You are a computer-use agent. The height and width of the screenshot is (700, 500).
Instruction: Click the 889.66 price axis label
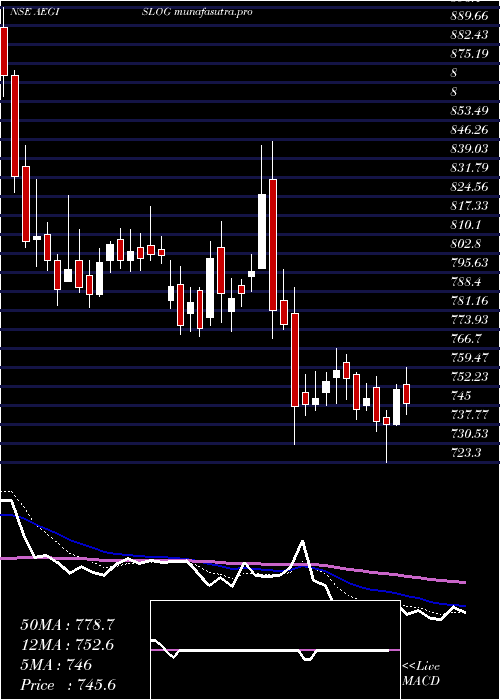[470, 16]
